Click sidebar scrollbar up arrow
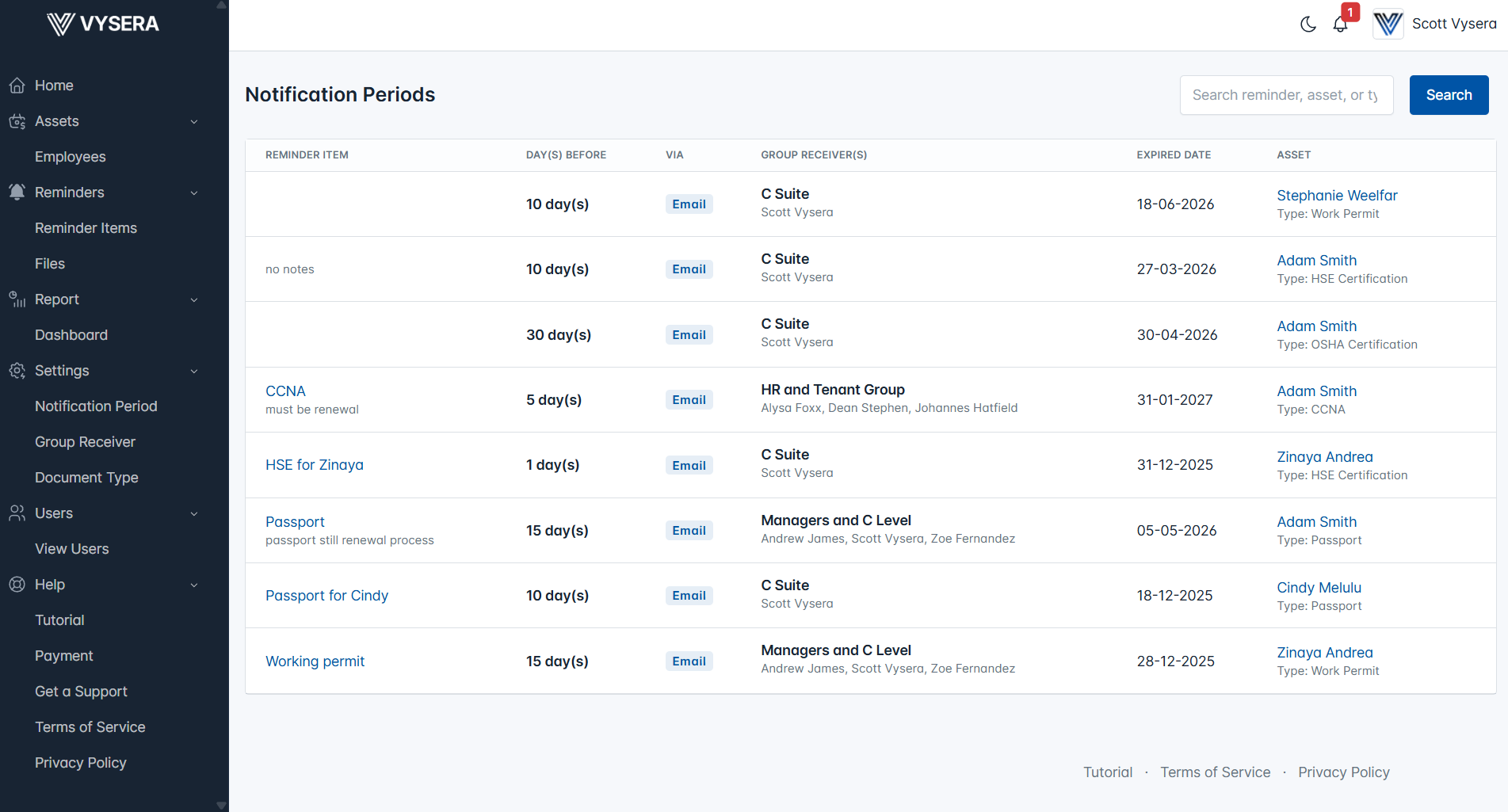The height and width of the screenshot is (812, 1508). pyautogui.click(x=221, y=6)
